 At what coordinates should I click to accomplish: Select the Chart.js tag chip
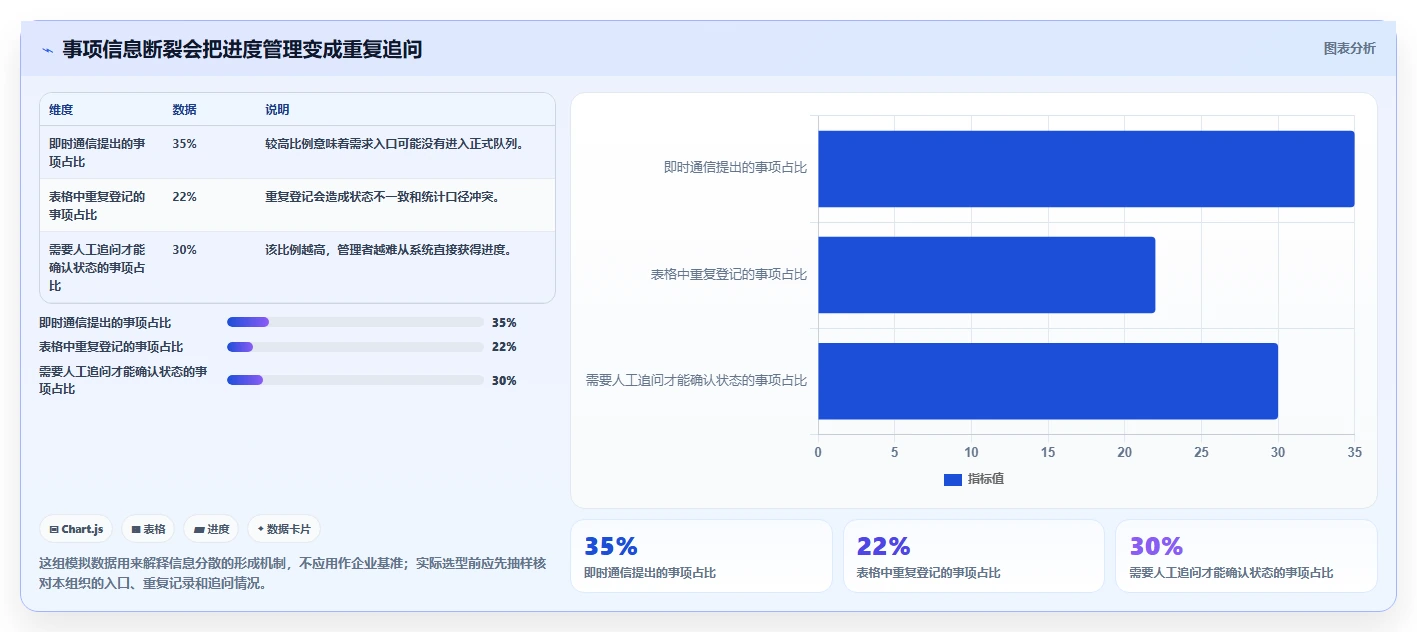76,529
